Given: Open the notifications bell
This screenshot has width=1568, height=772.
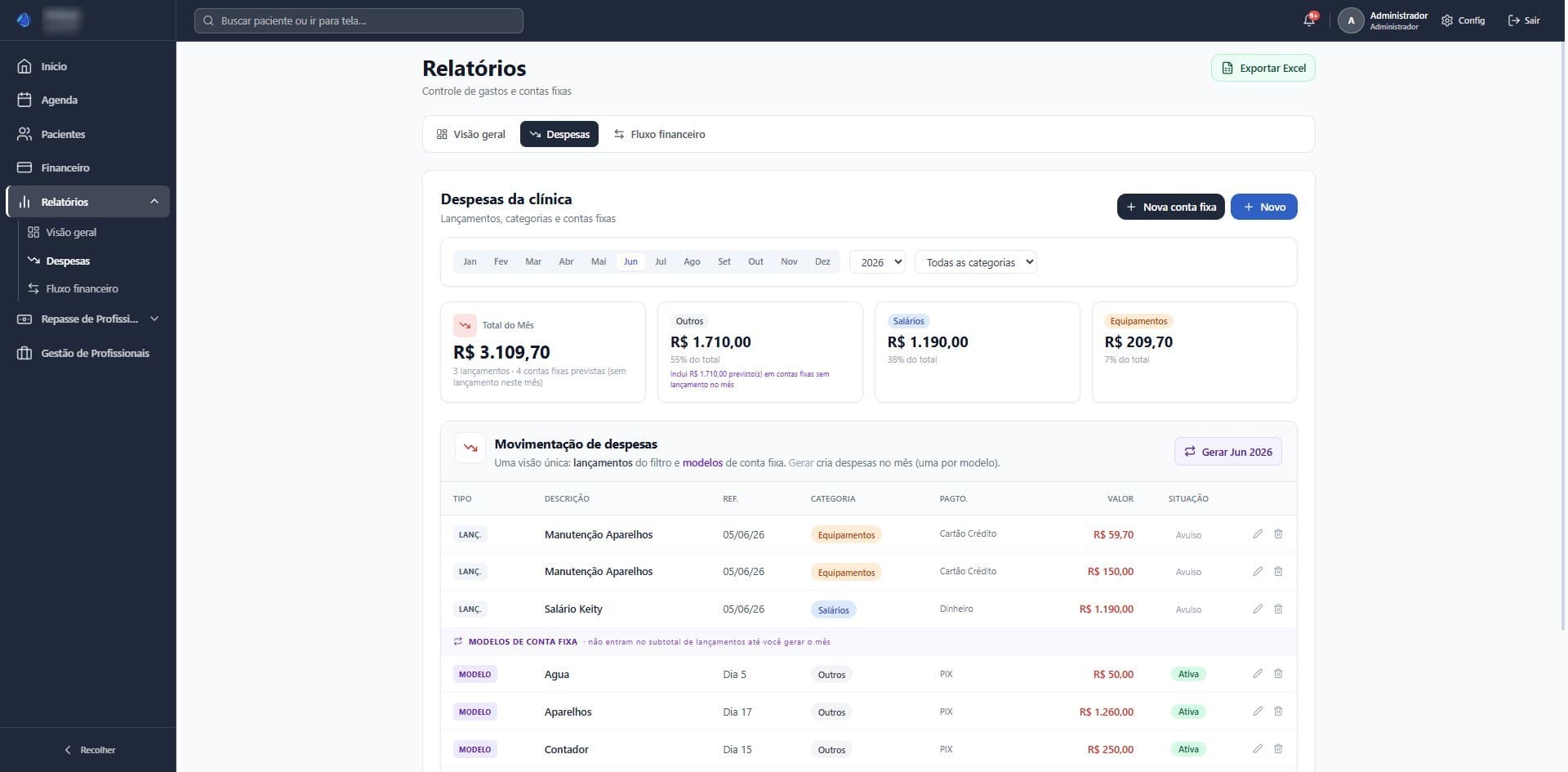Looking at the screenshot, I should [x=1309, y=20].
